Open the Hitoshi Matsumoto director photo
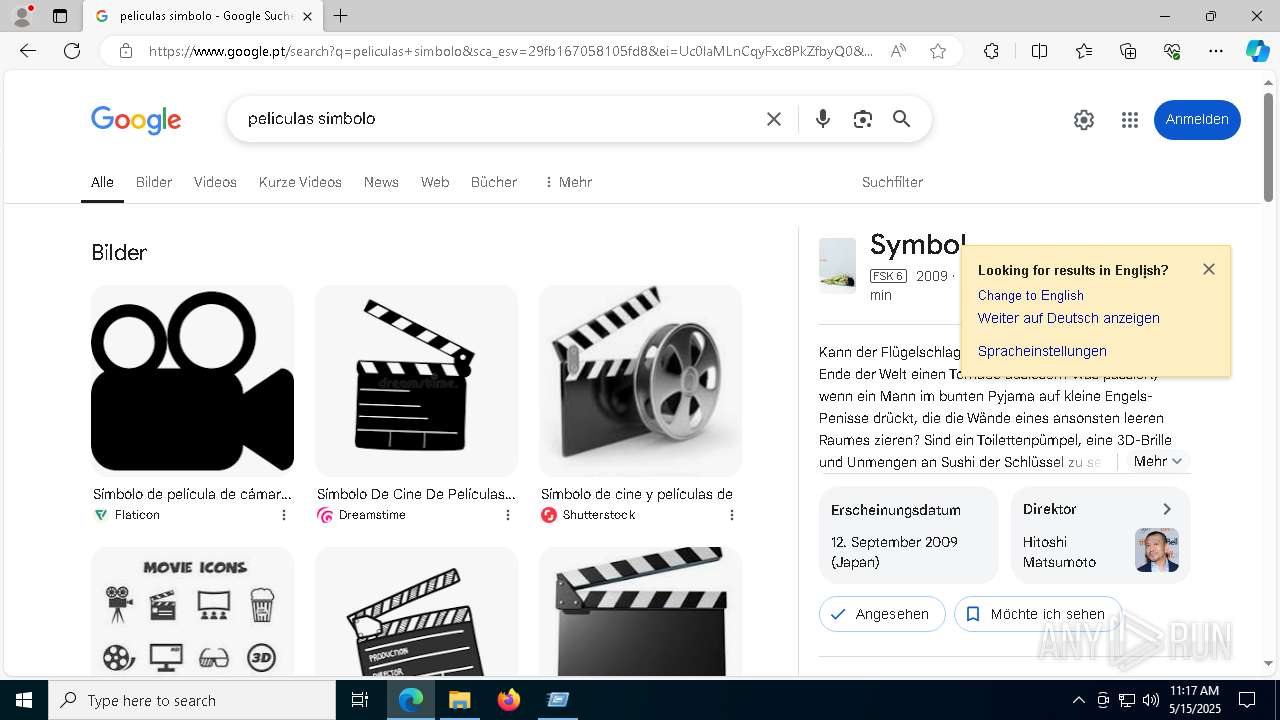Screen dimensions: 1280x720 tap(1157, 550)
